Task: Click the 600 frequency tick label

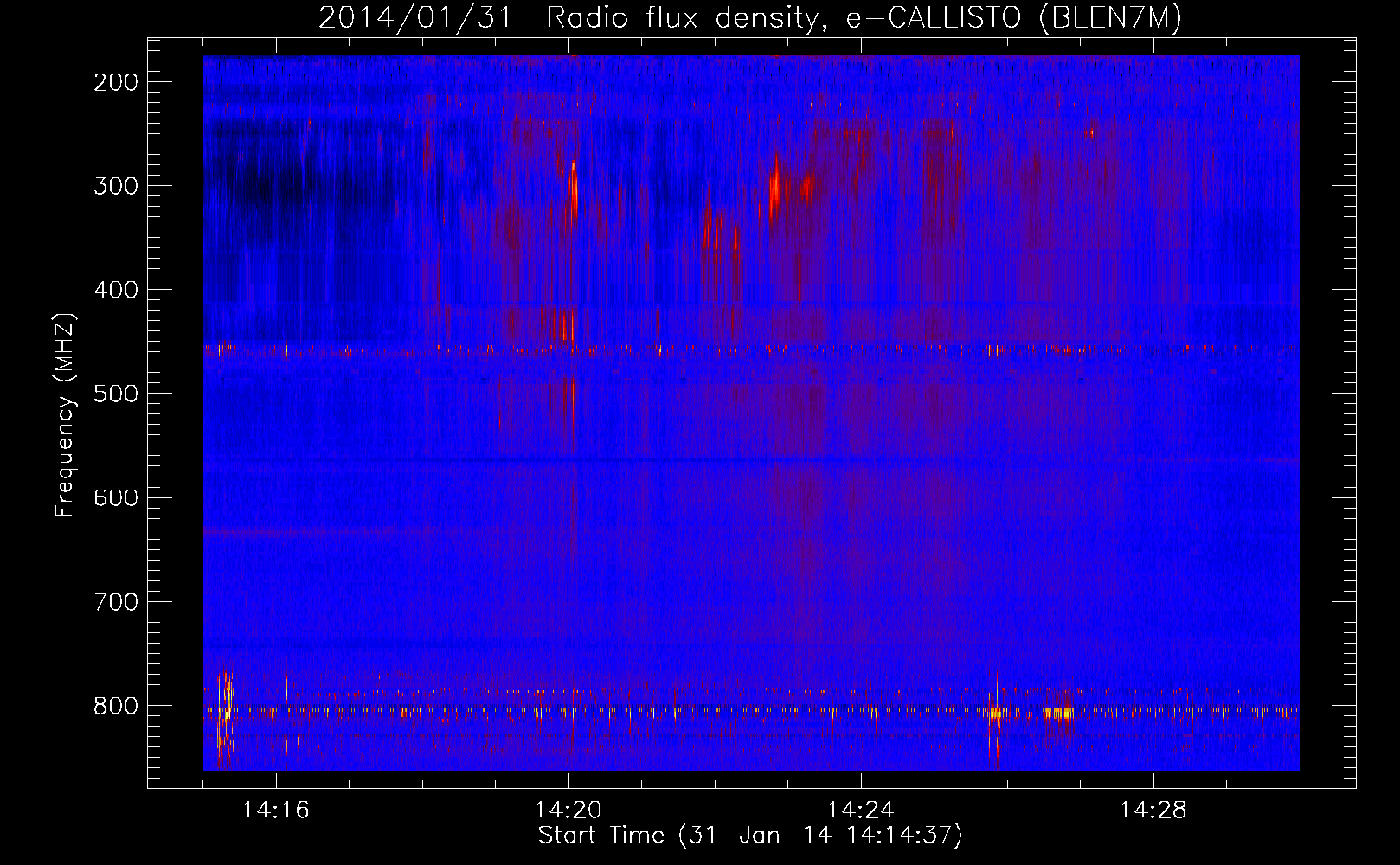Action: pyautogui.click(x=116, y=497)
